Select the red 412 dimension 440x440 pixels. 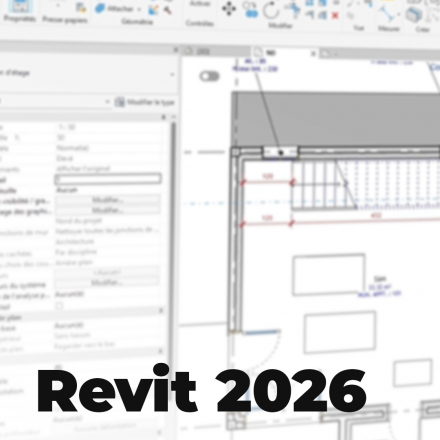pos(376,215)
